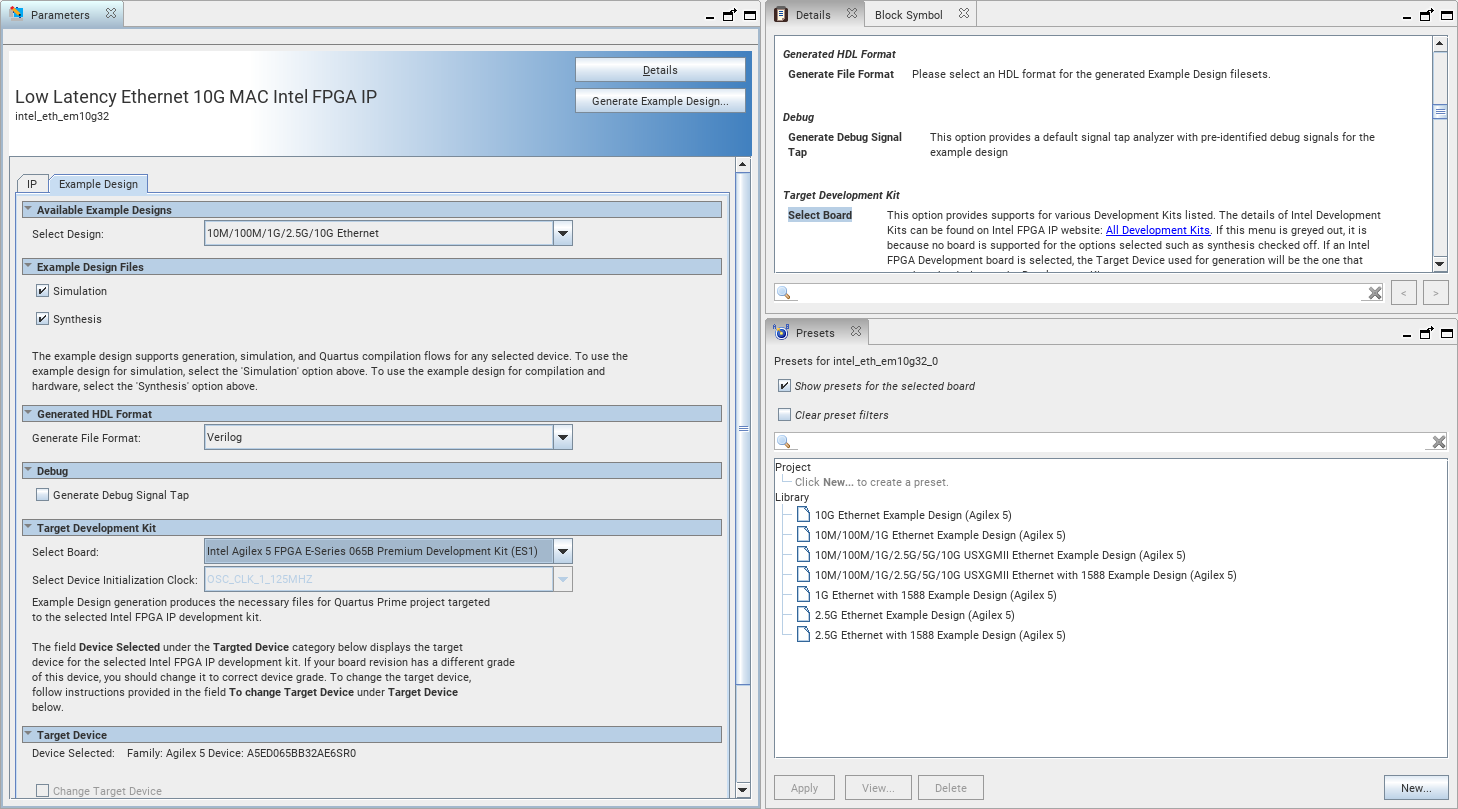Click the Parameters scrollbar up arrow
The image size is (1458, 809).
tap(743, 165)
